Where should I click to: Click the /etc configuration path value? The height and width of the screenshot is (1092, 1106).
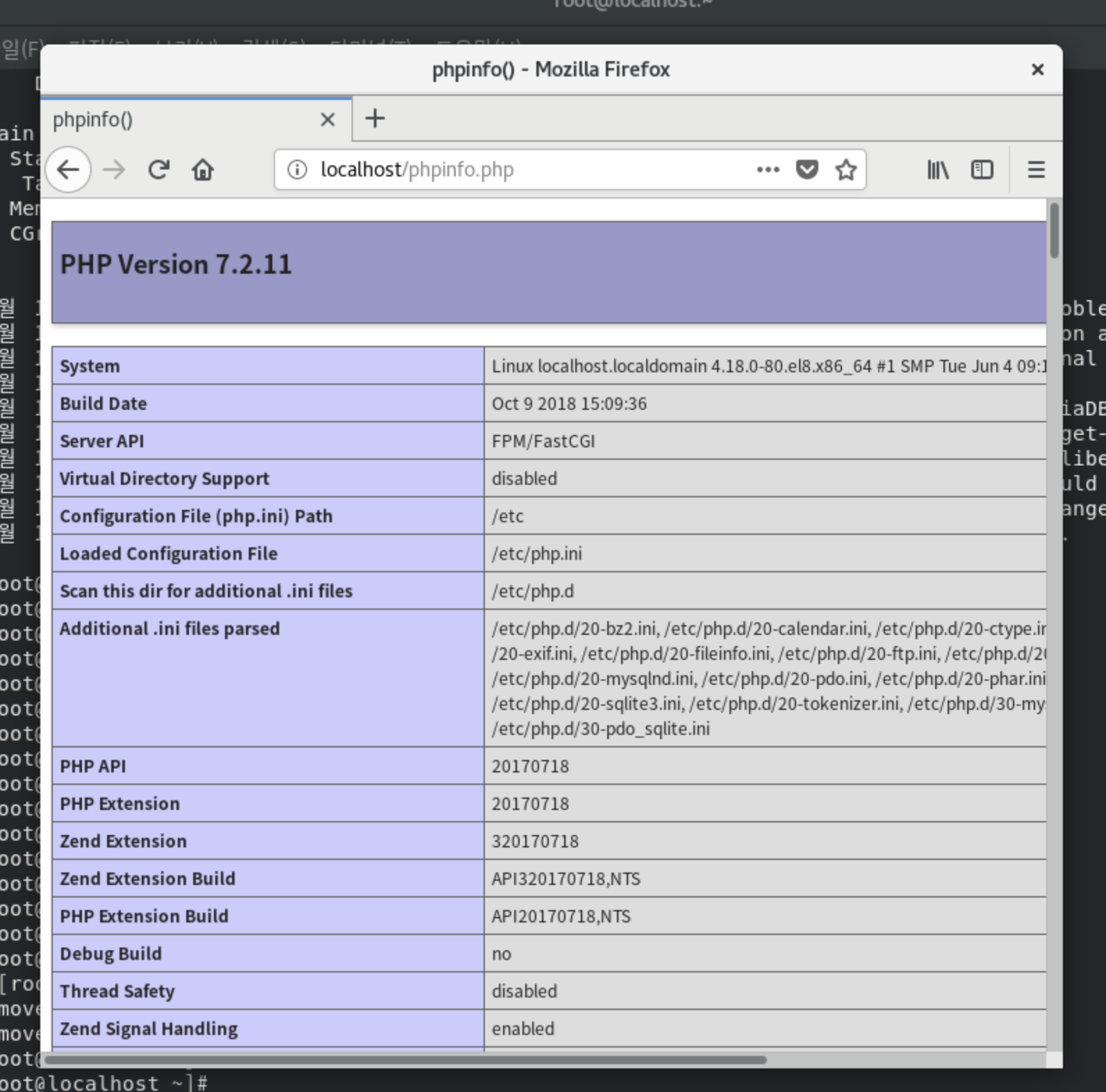click(x=508, y=516)
